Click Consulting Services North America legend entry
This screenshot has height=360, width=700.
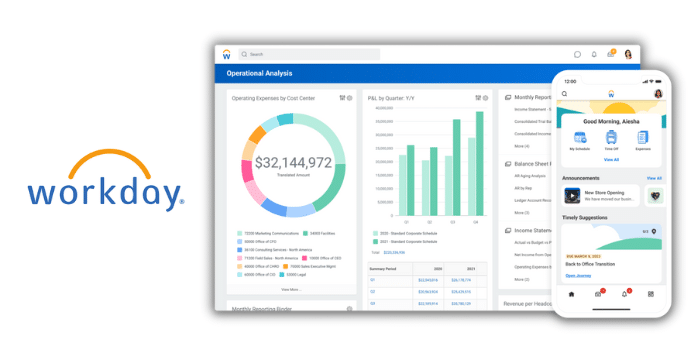click(x=275, y=250)
